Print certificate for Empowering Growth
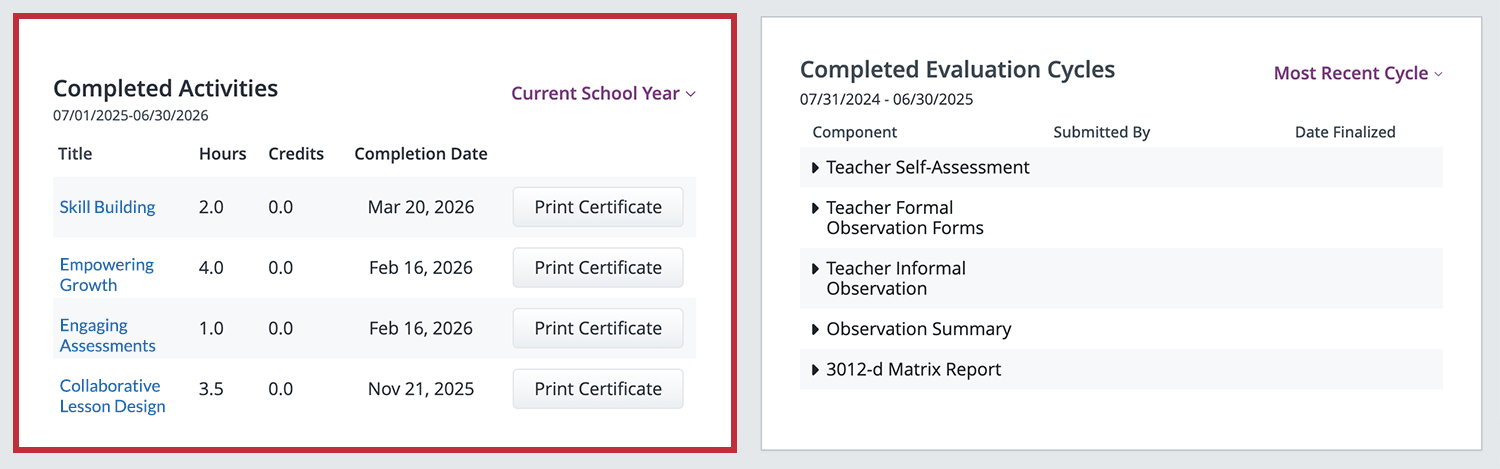This screenshot has height=469, width=1500. [598, 267]
